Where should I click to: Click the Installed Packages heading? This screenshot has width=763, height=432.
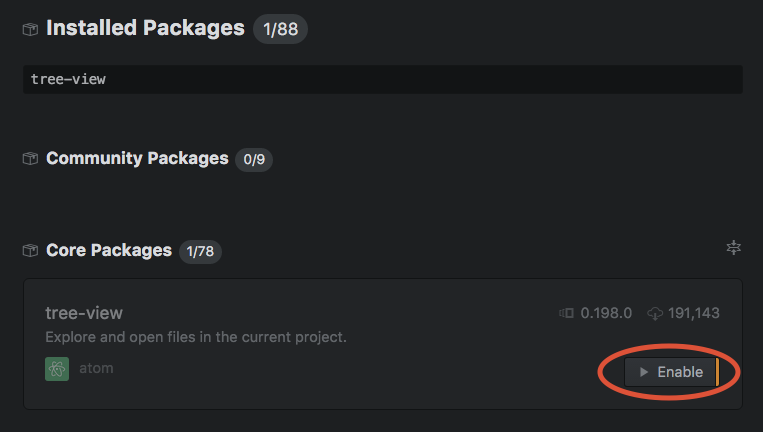tap(145, 28)
